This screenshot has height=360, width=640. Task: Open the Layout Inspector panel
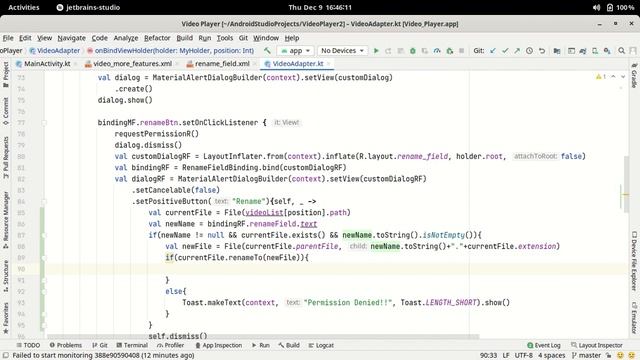click(x=597, y=345)
